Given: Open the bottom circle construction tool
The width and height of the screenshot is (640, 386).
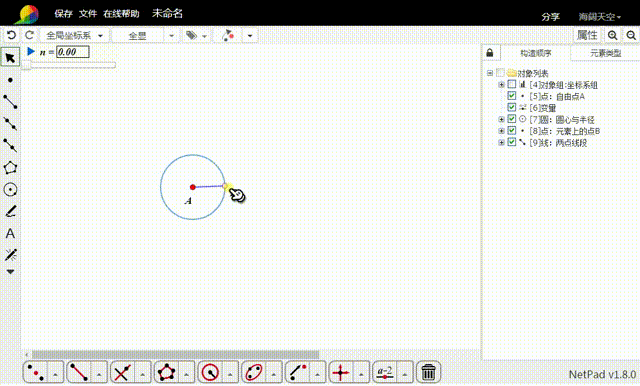Looking at the screenshot, I should click(211, 372).
